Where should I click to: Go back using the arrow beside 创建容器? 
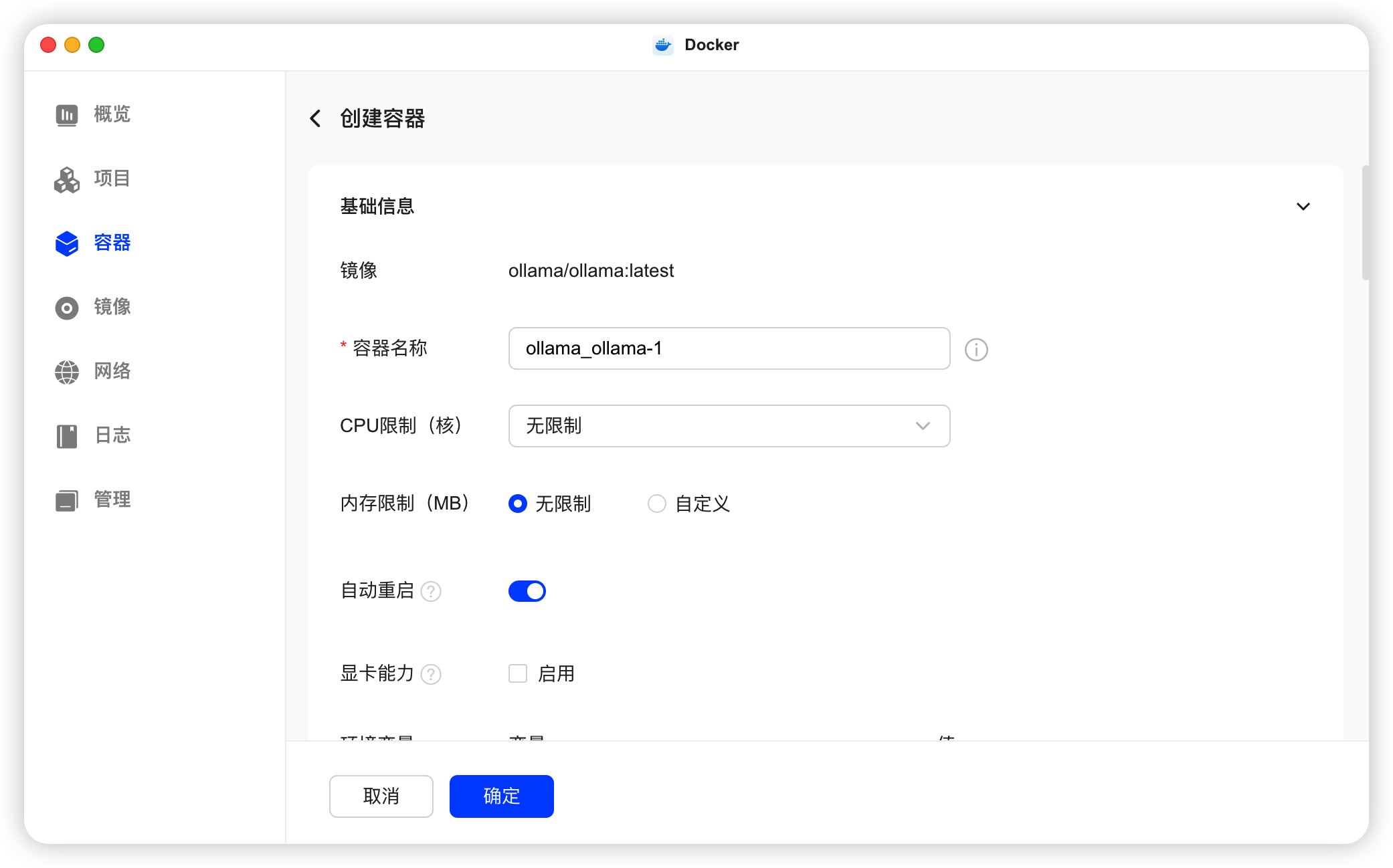[x=315, y=118]
